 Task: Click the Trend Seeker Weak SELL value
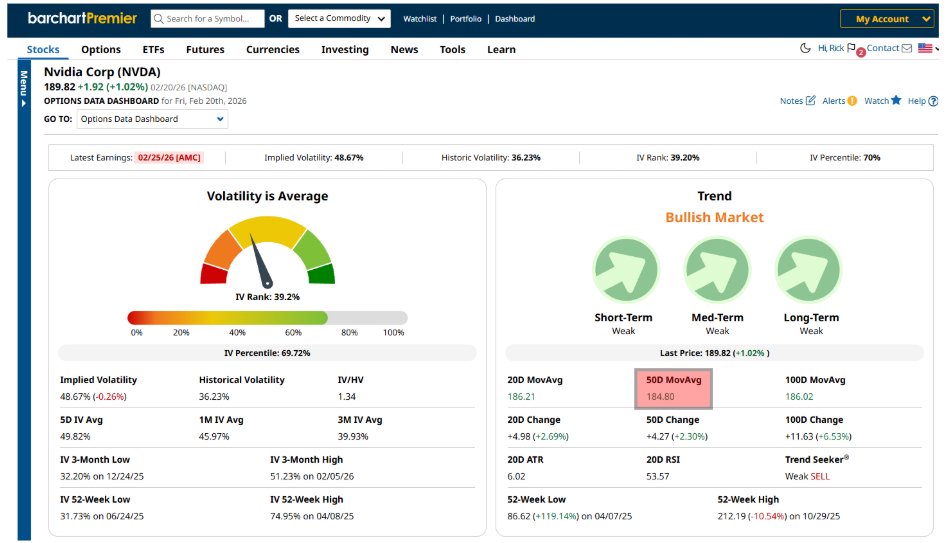pyautogui.click(x=807, y=477)
